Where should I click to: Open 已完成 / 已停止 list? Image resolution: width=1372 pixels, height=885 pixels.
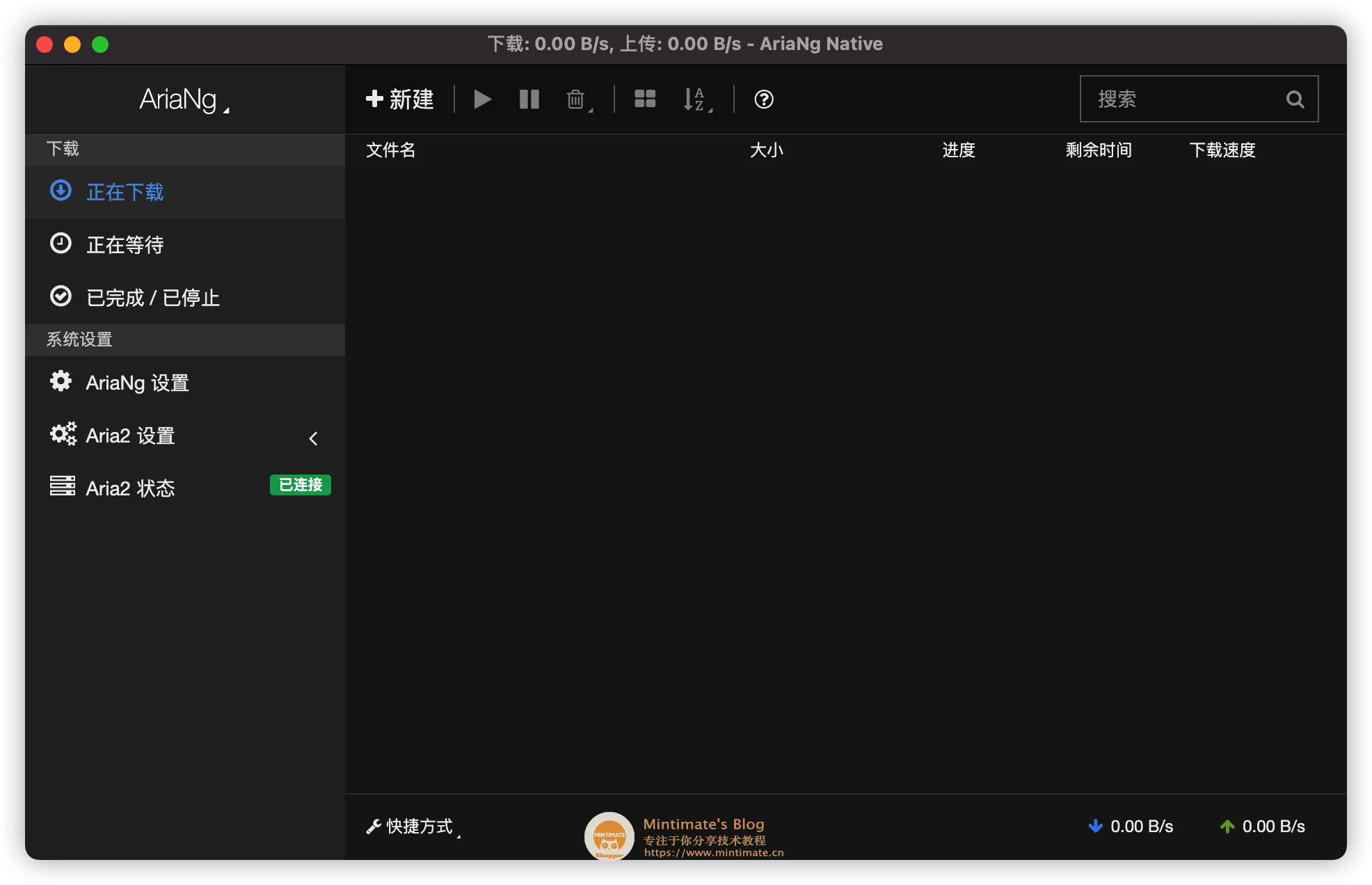pos(185,298)
